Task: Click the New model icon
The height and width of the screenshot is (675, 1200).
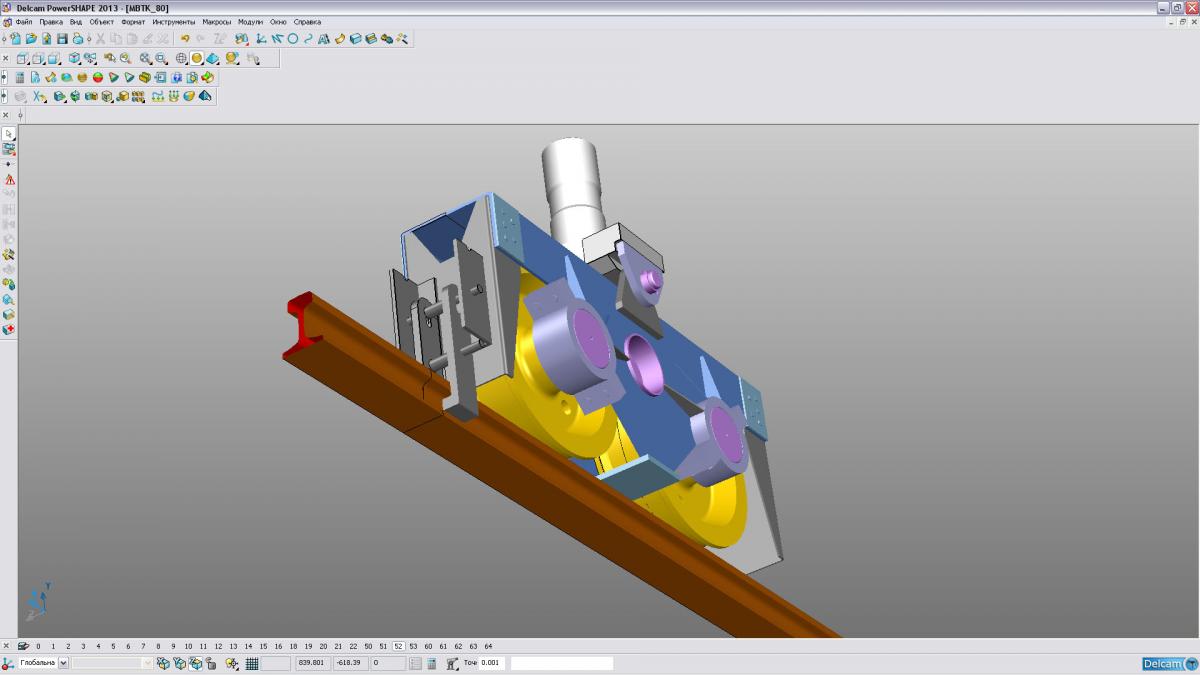Action: tap(15, 38)
